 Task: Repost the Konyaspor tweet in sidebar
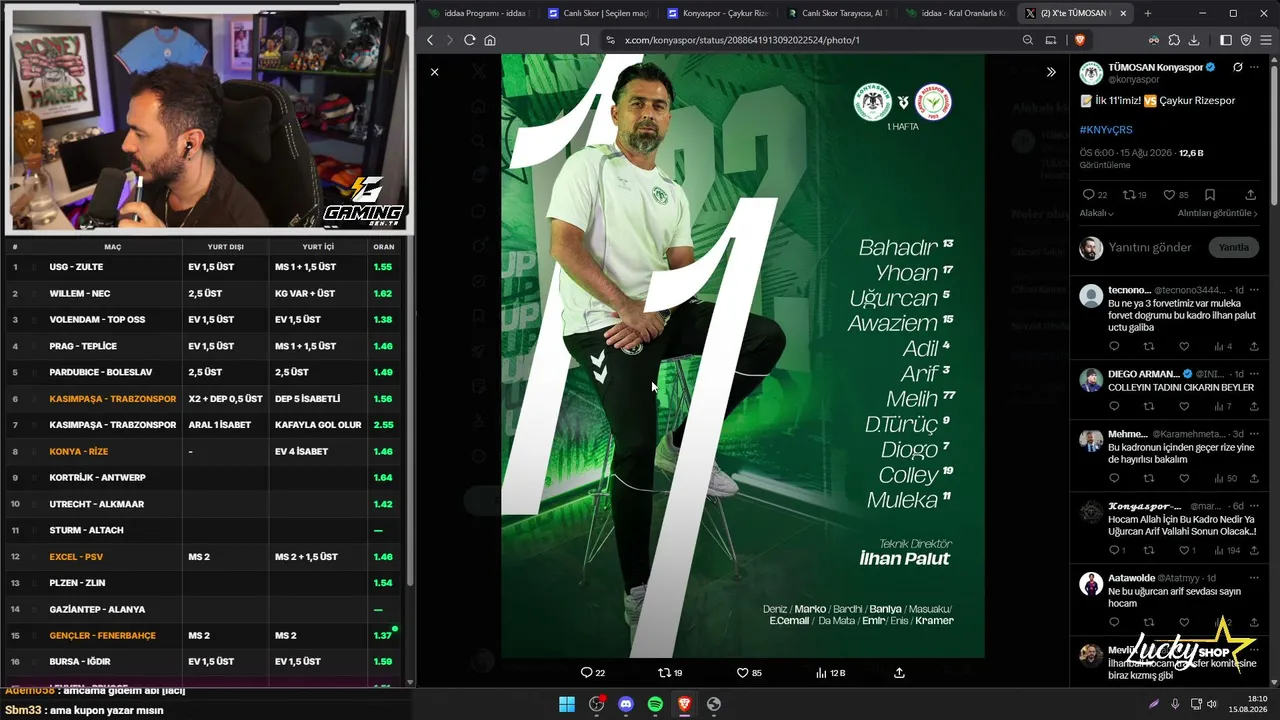1135,195
